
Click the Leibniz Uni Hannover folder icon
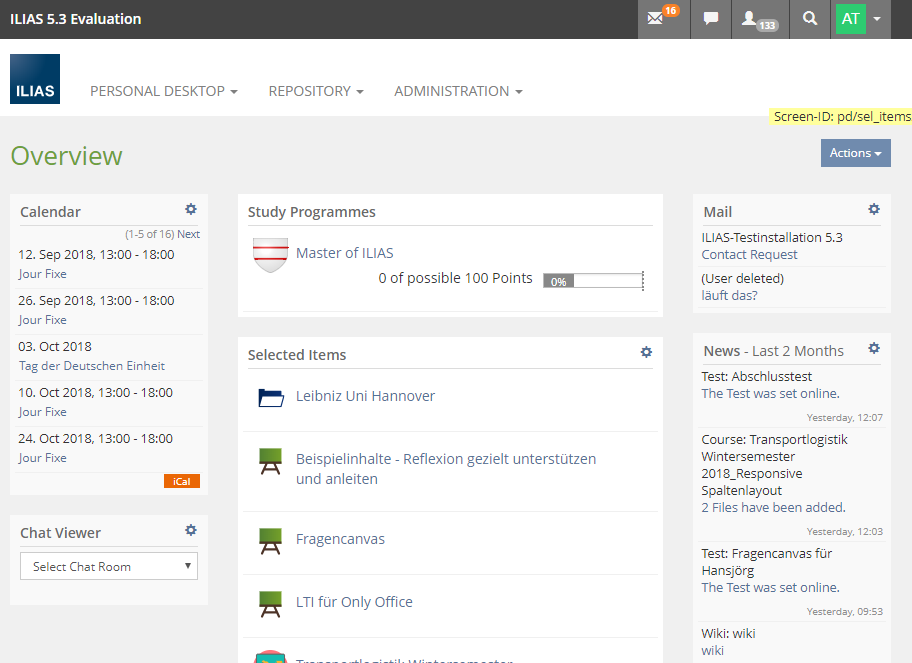coord(270,397)
